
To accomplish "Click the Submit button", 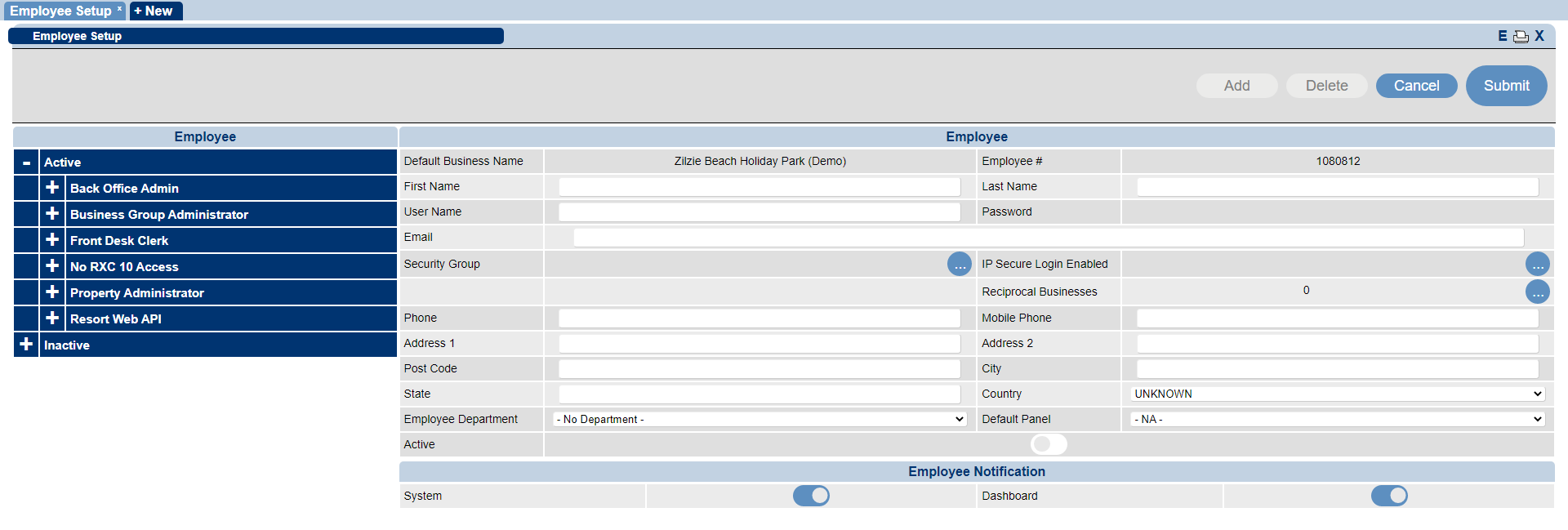I will pos(1506,86).
